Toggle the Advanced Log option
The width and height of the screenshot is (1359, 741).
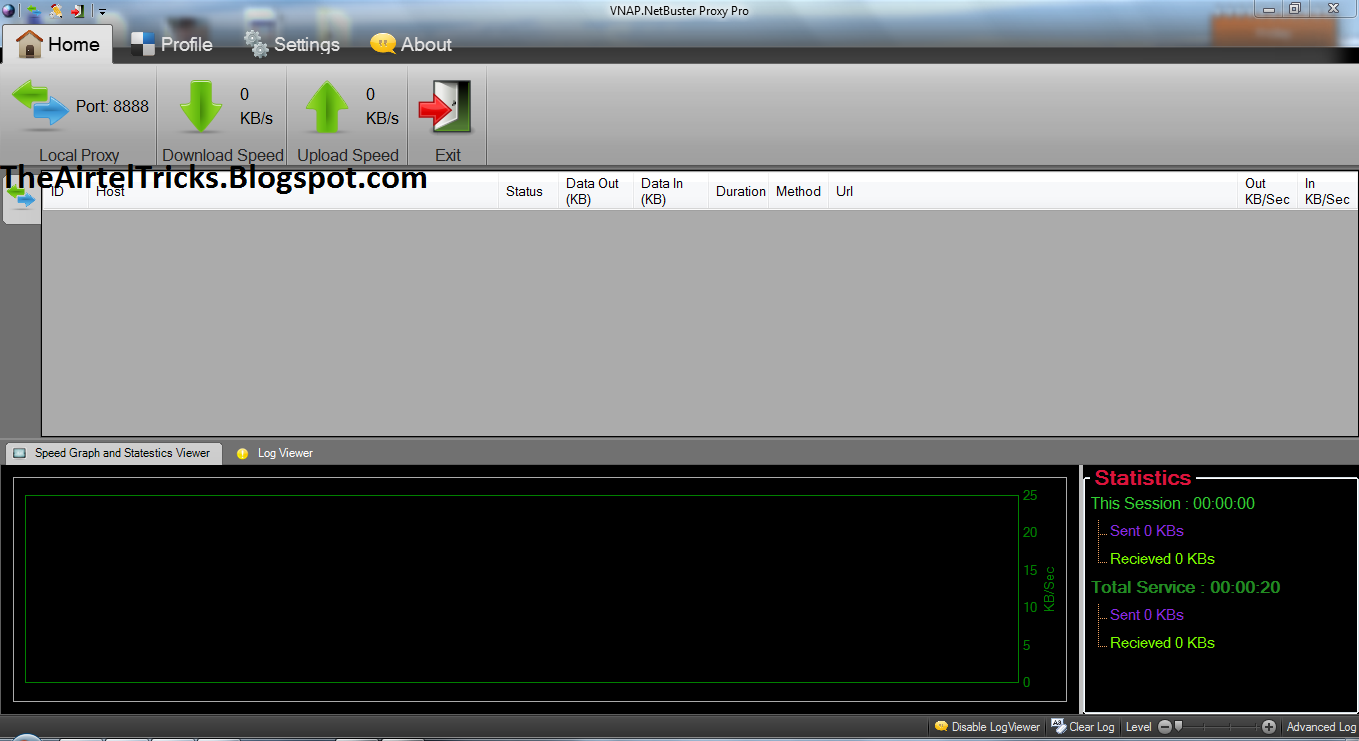click(x=1321, y=727)
